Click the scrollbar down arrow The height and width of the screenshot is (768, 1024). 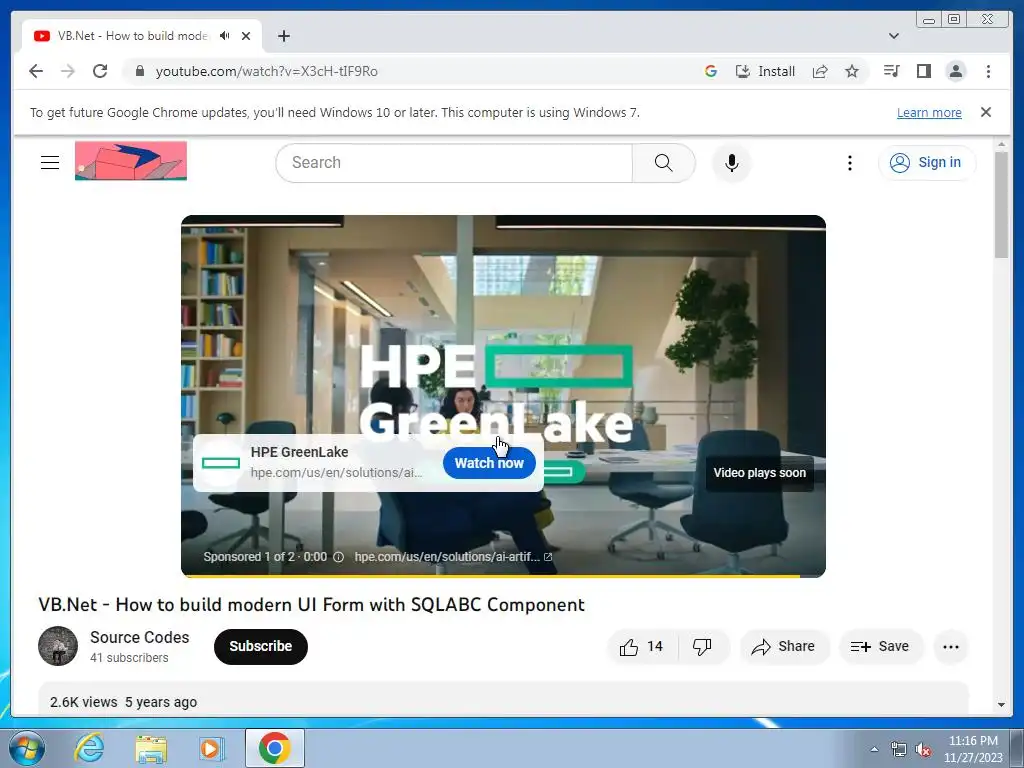pyautogui.click(x=1001, y=705)
